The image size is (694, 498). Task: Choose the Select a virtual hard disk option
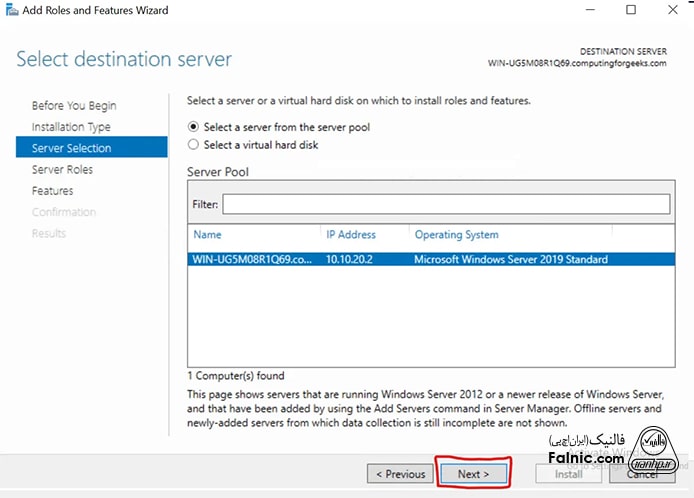click(x=194, y=145)
